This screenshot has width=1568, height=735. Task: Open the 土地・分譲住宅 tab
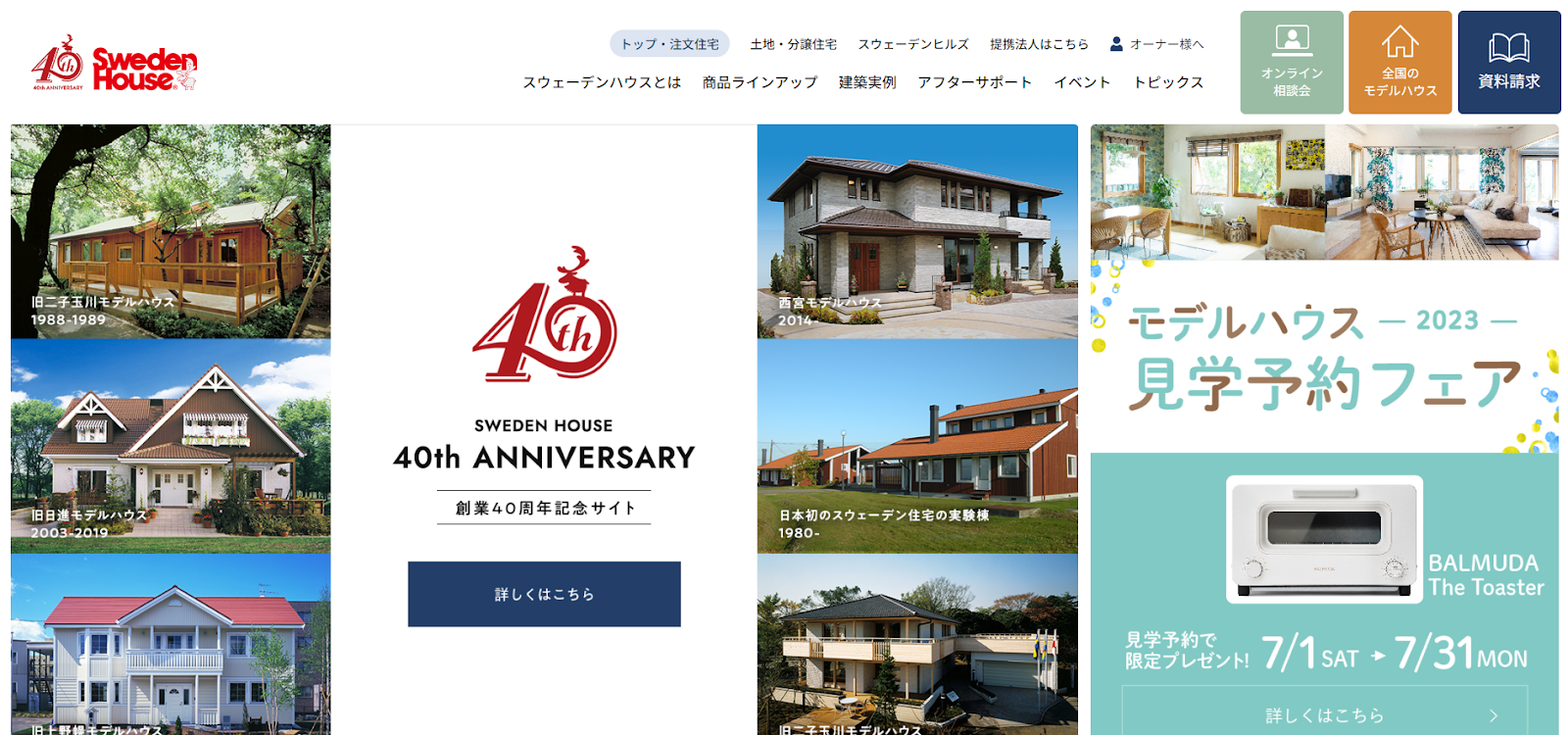click(793, 44)
